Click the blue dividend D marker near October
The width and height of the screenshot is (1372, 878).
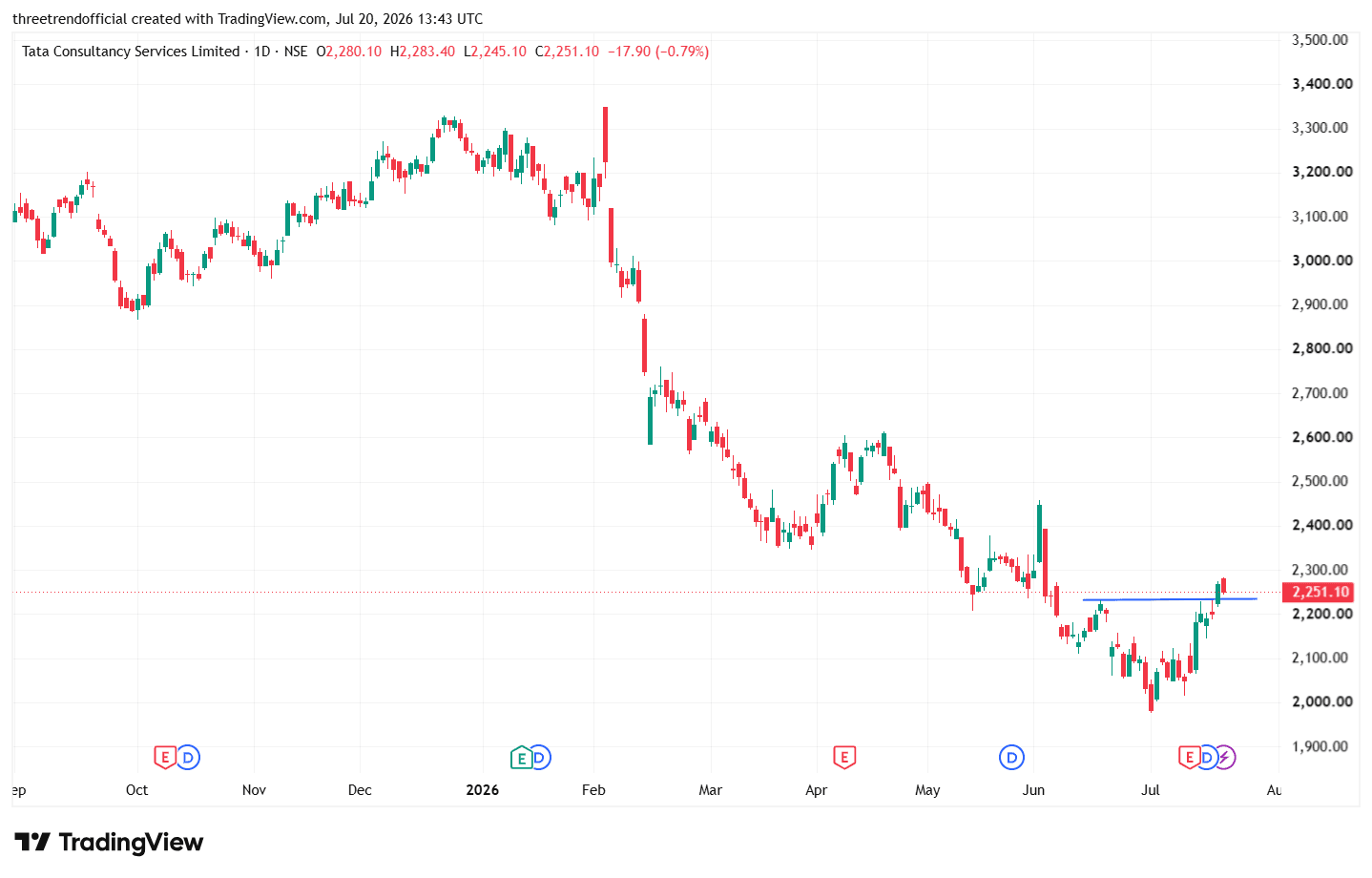[188, 758]
